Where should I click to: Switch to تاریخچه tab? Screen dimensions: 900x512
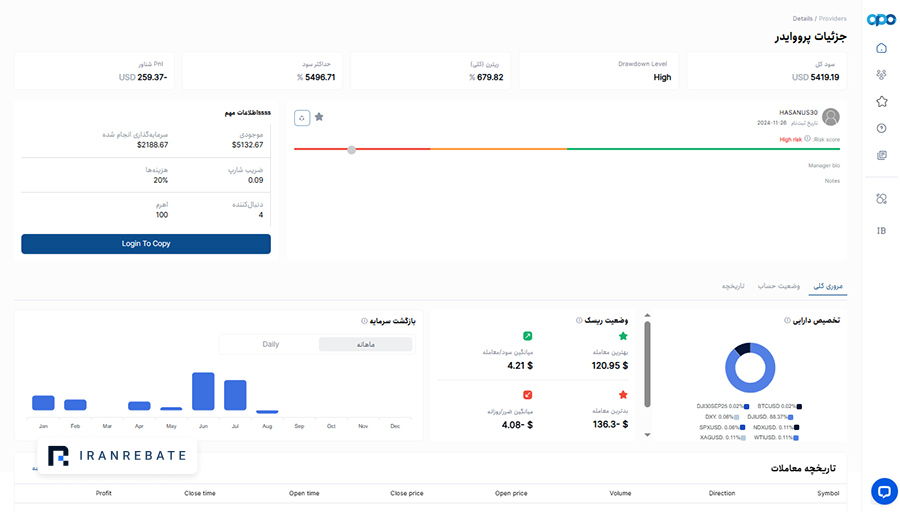pyautogui.click(x=733, y=286)
